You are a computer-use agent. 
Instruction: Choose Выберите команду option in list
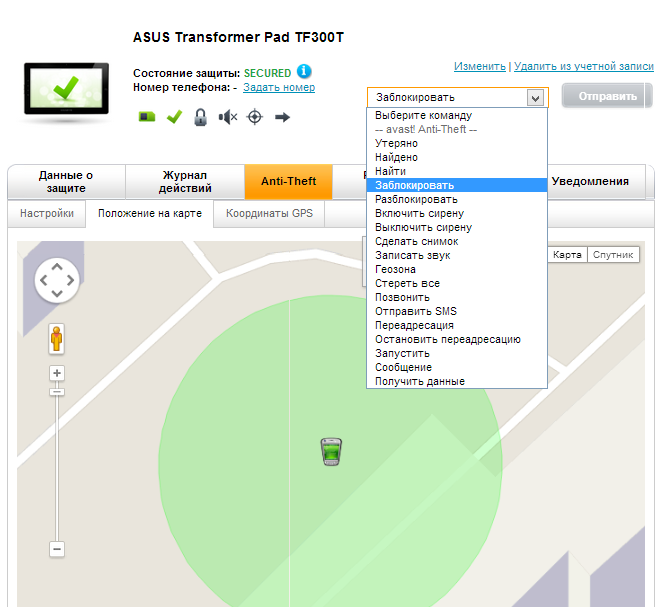457,115
